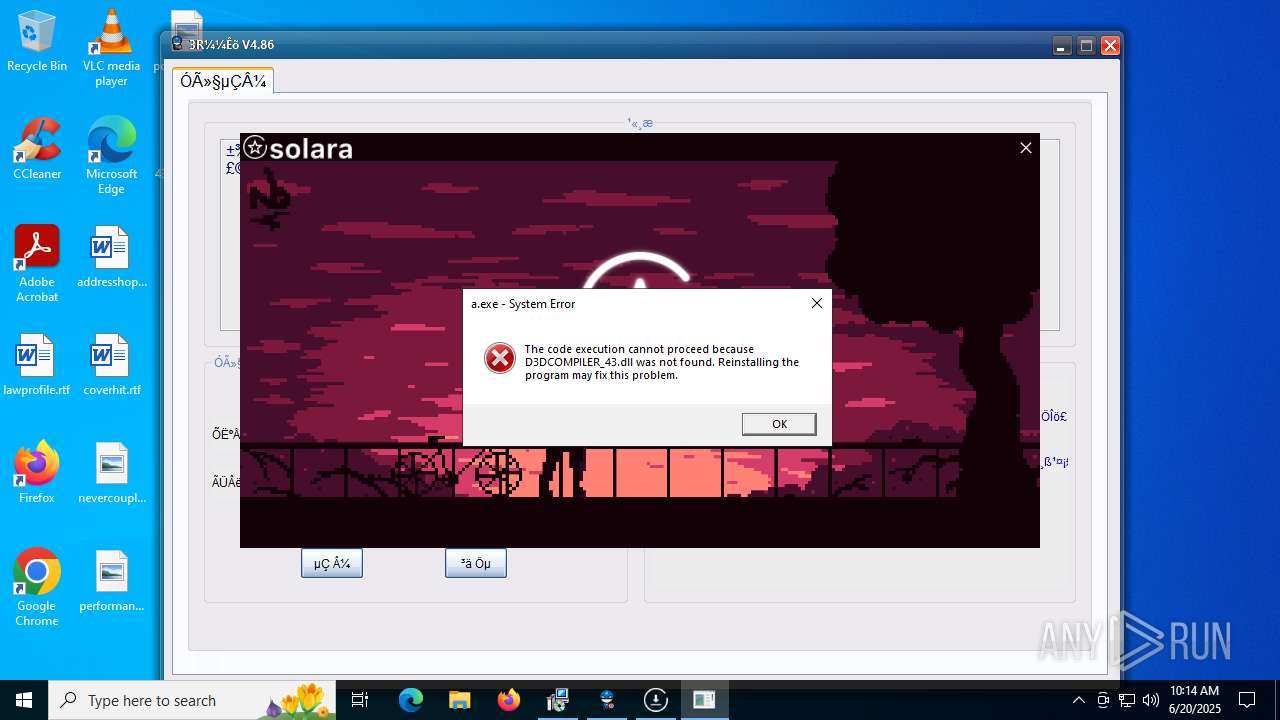Open network settings from the tray
The height and width of the screenshot is (720, 1280).
coord(1127,700)
